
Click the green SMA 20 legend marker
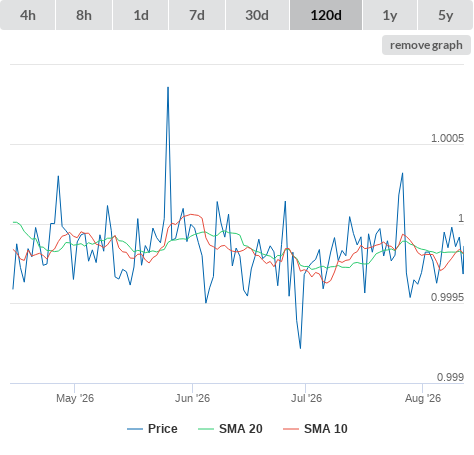point(206,429)
